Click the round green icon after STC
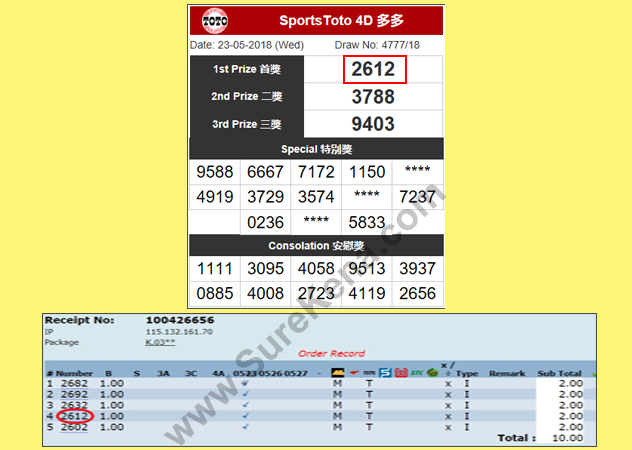 (432, 373)
